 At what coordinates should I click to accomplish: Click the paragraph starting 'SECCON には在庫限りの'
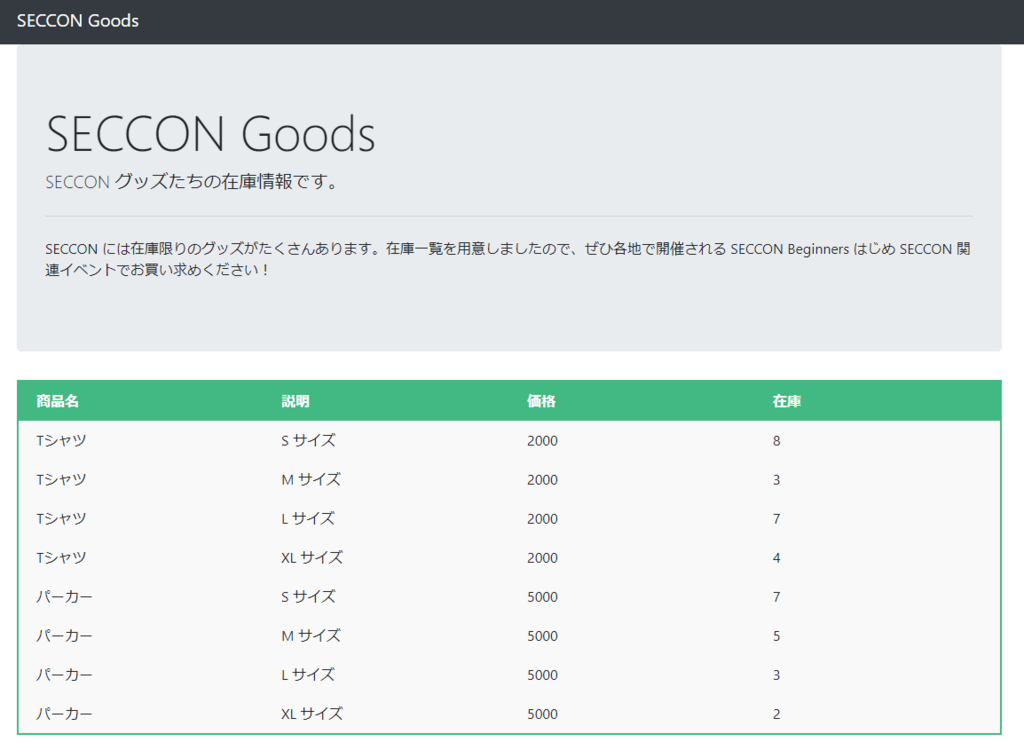(508, 259)
